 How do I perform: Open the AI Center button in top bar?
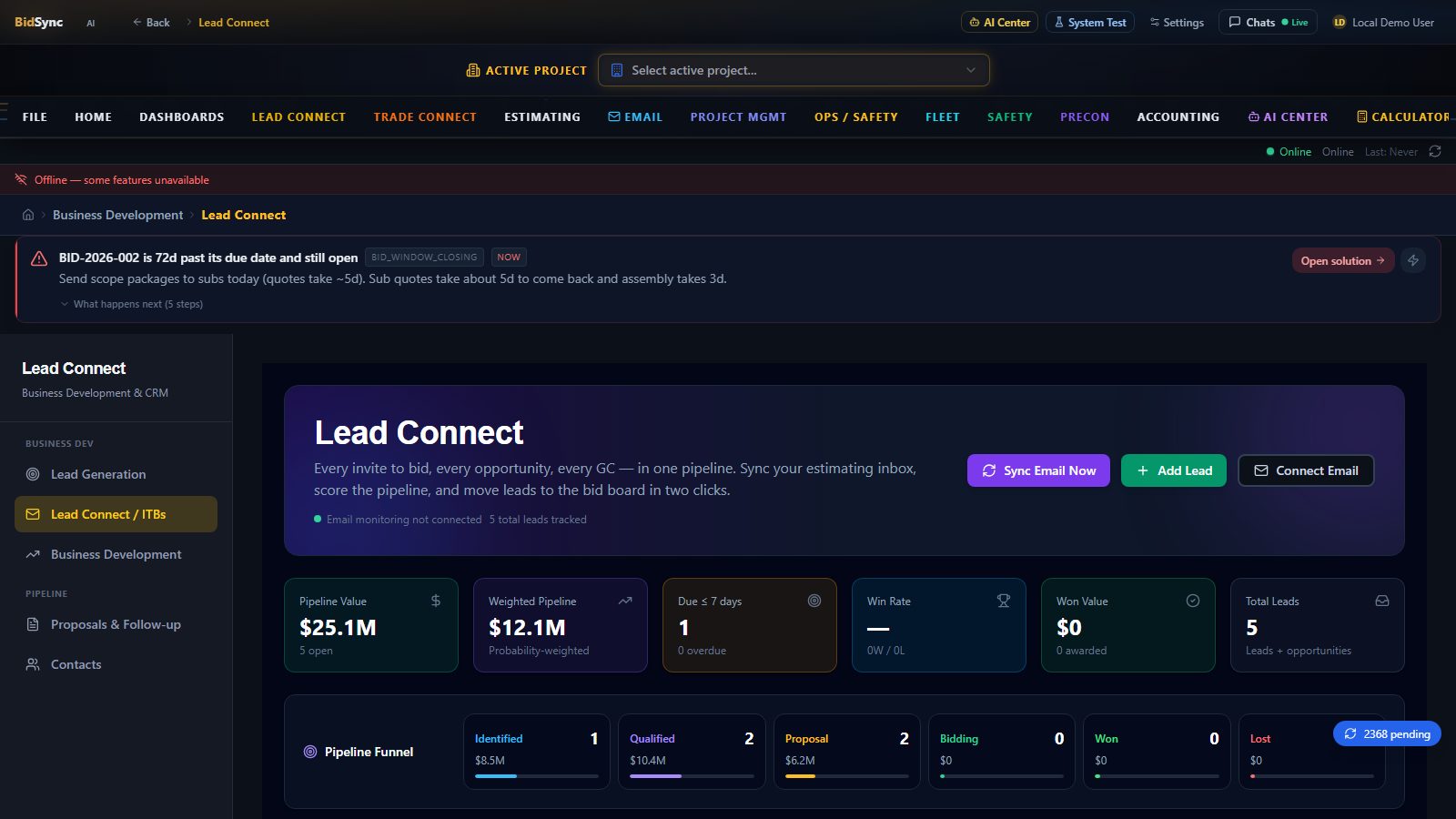click(999, 23)
